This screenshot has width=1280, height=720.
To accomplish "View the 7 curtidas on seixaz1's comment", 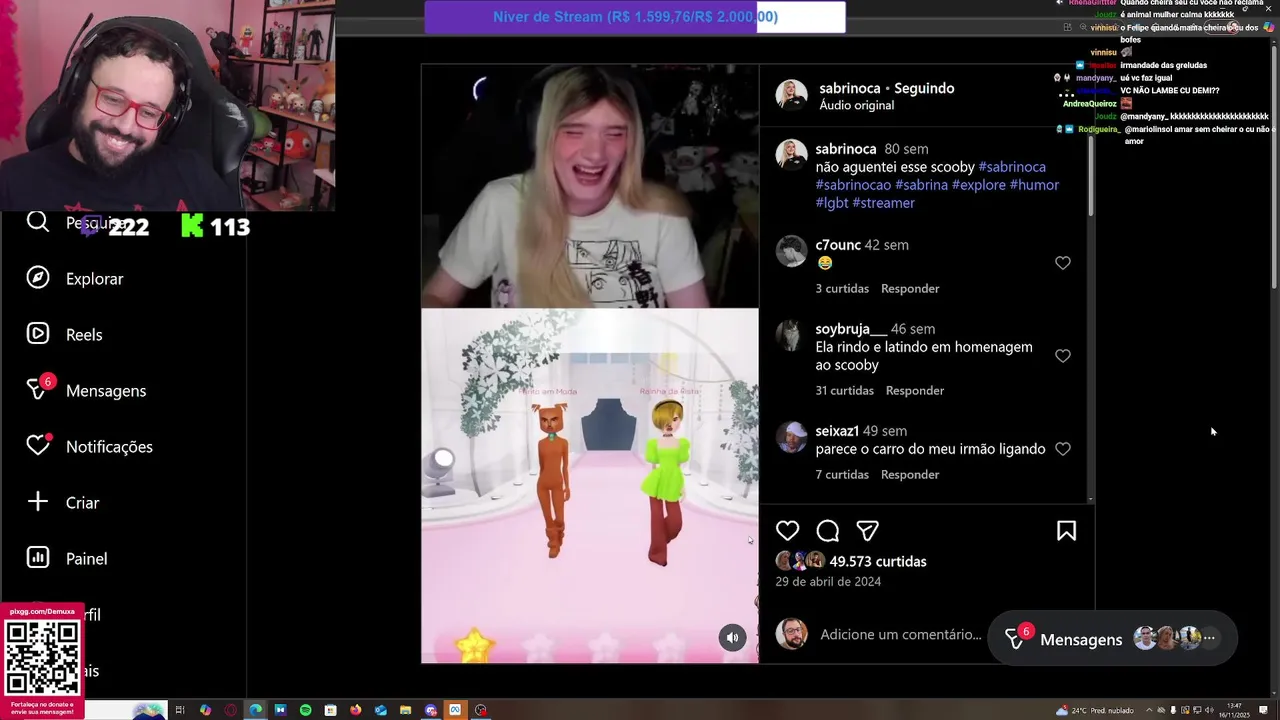I will pyautogui.click(x=842, y=474).
